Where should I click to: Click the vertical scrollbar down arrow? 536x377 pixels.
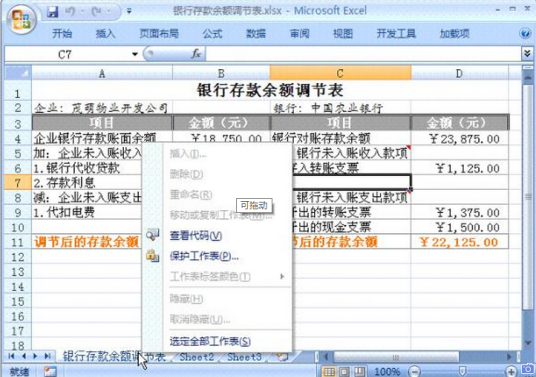(527, 342)
